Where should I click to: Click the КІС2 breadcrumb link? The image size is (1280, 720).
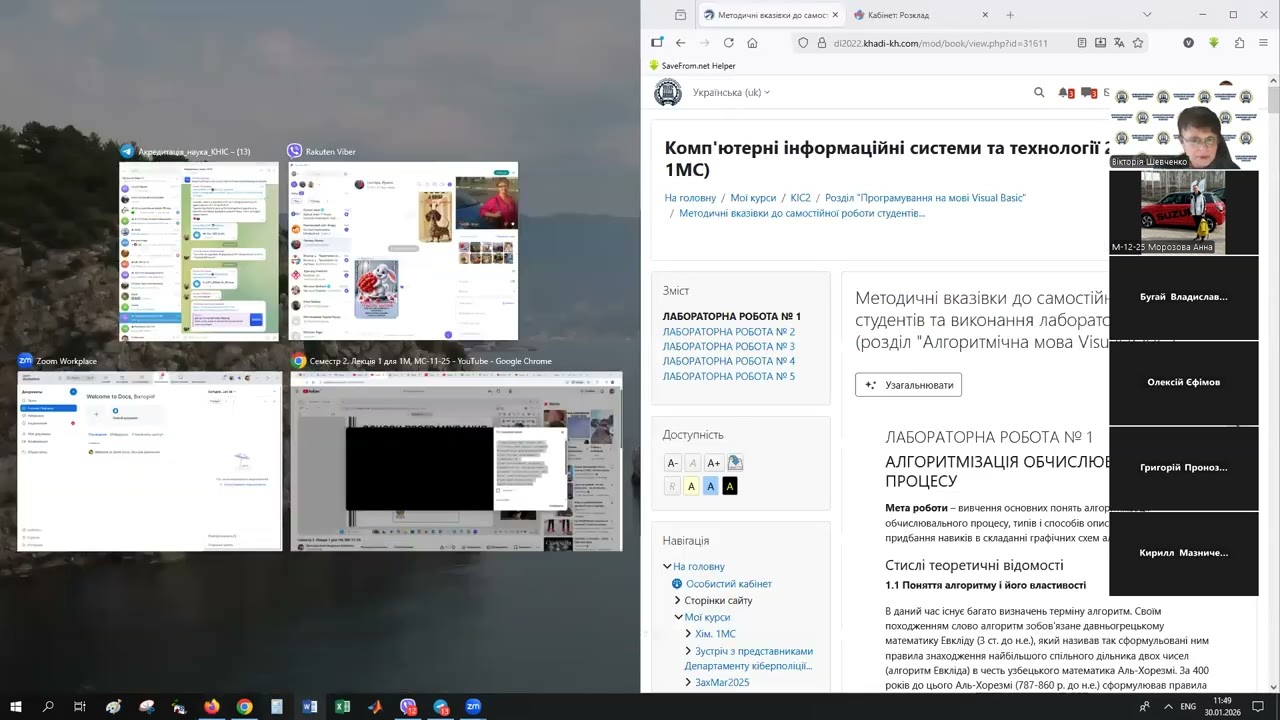coord(800,198)
